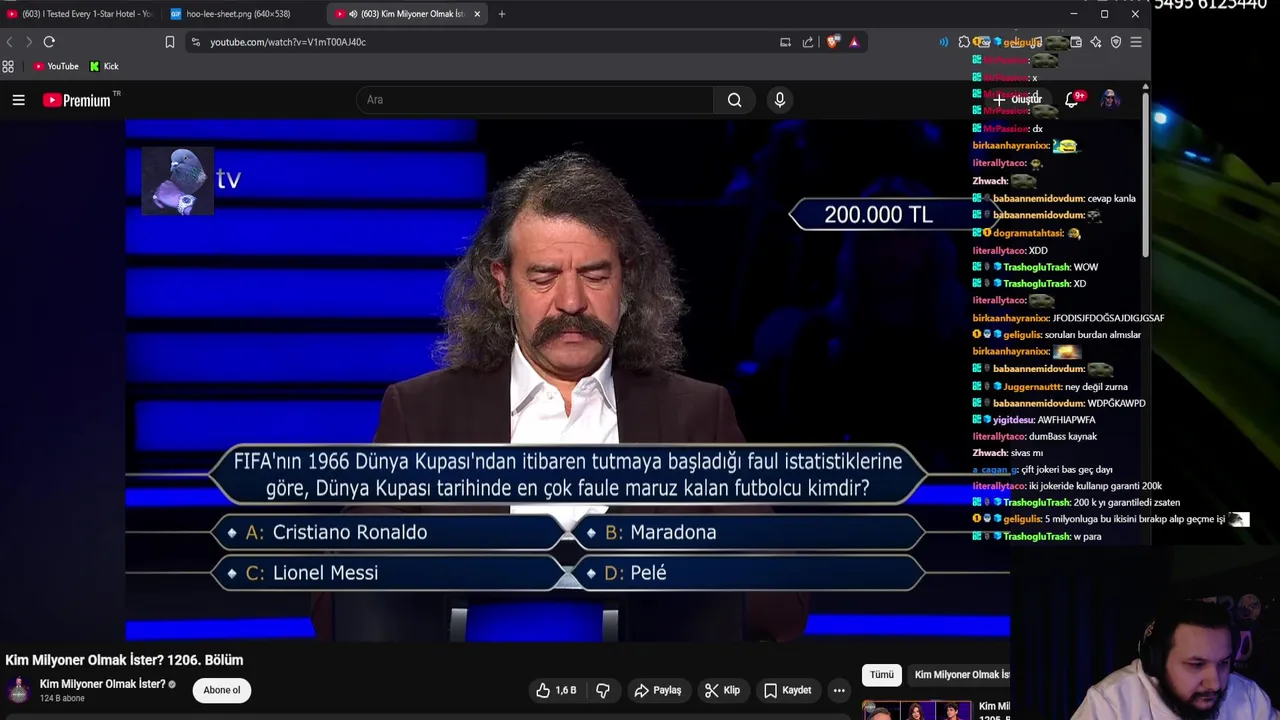Viewport: 1280px width, 720px height.
Task: Click the Oluştur create button
Action: click(x=1017, y=99)
